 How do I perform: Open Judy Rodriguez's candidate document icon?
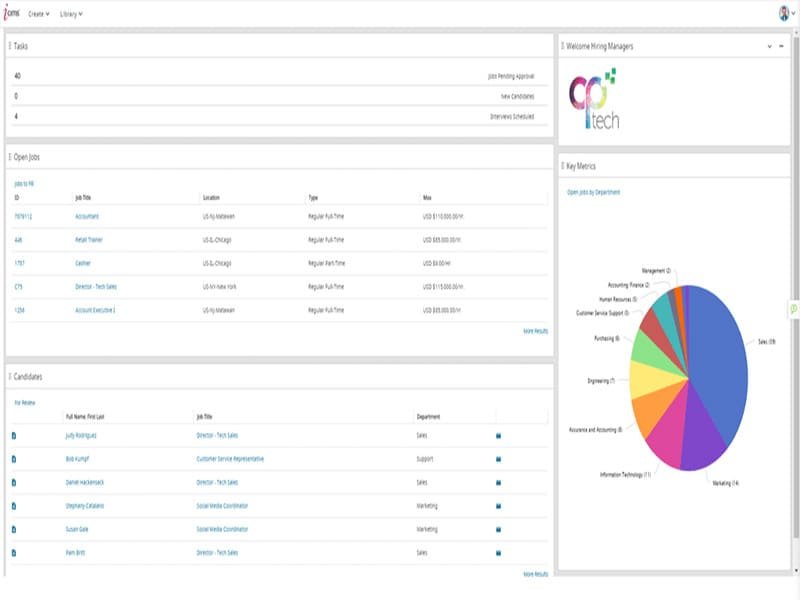point(14,435)
